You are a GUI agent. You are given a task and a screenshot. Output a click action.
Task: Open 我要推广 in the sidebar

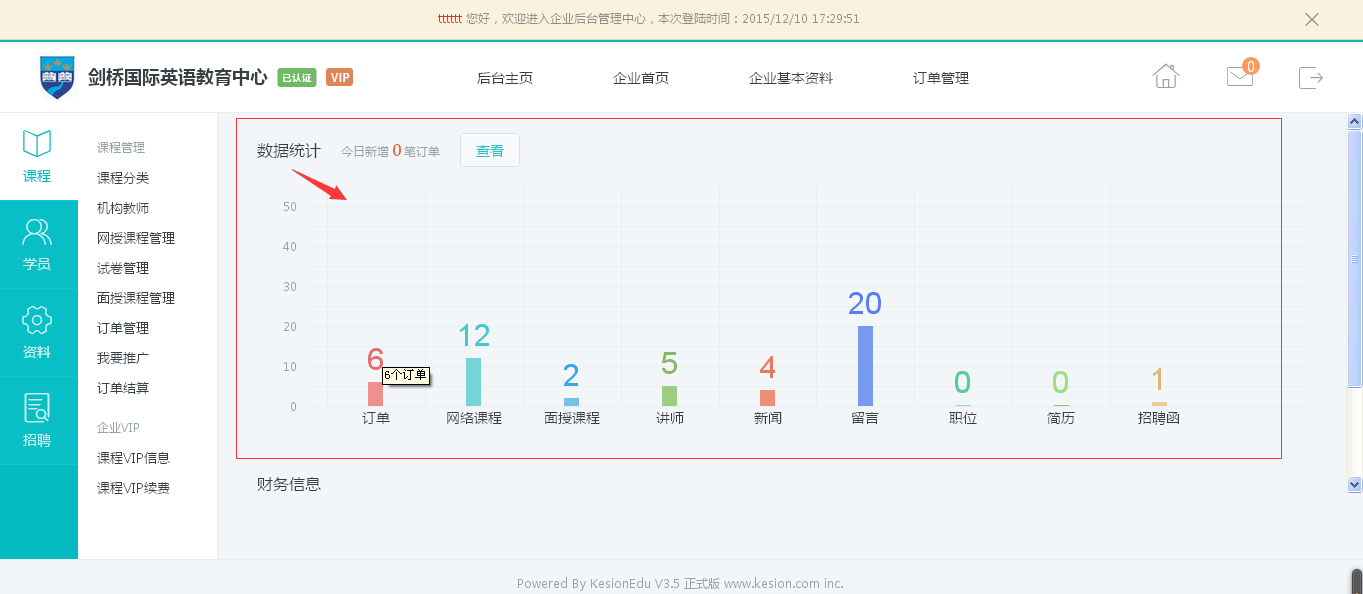coord(122,358)
